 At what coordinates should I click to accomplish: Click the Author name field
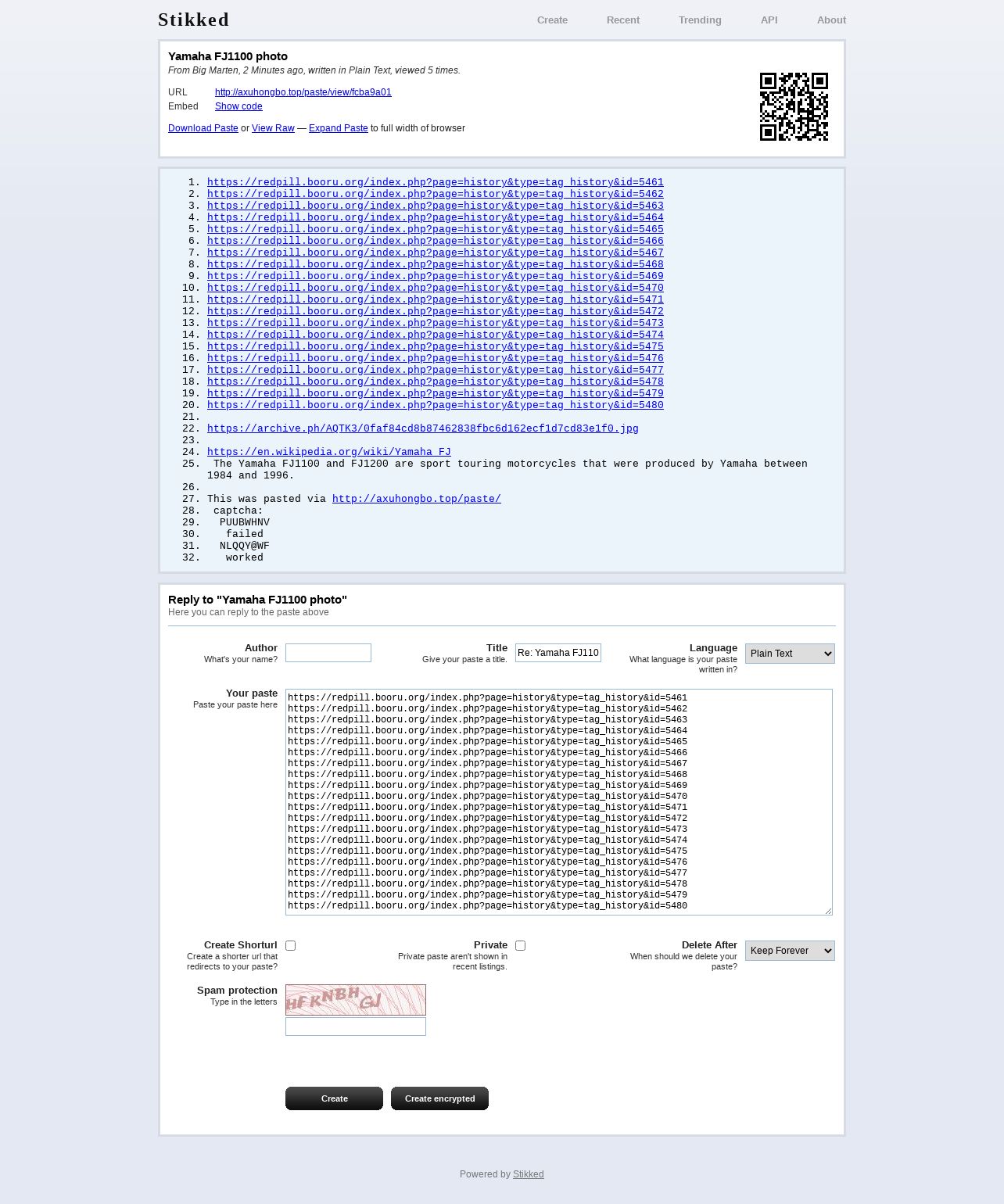click(328, 653)
